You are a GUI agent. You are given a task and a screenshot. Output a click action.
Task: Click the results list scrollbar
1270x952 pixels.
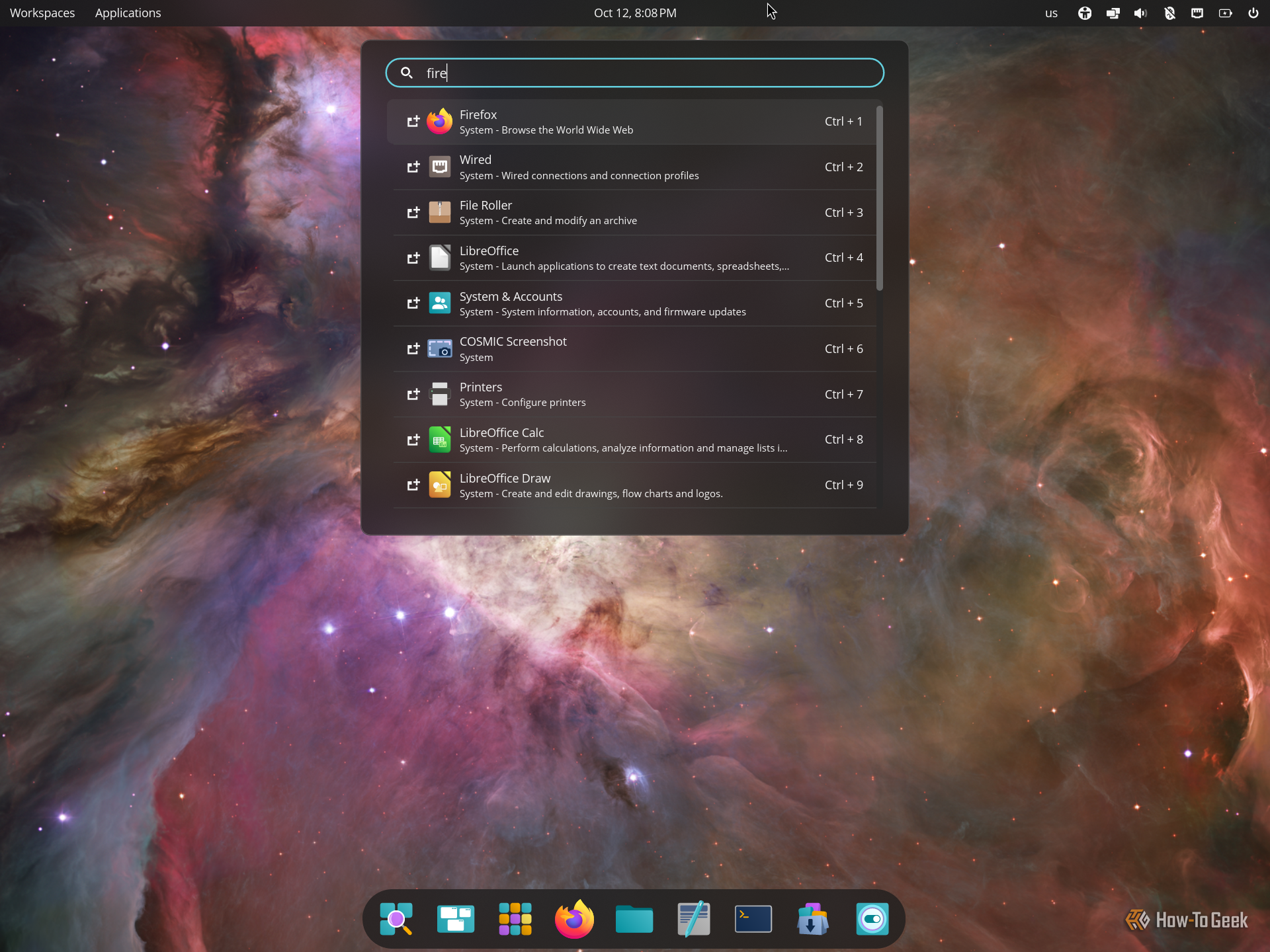point(880,198)
